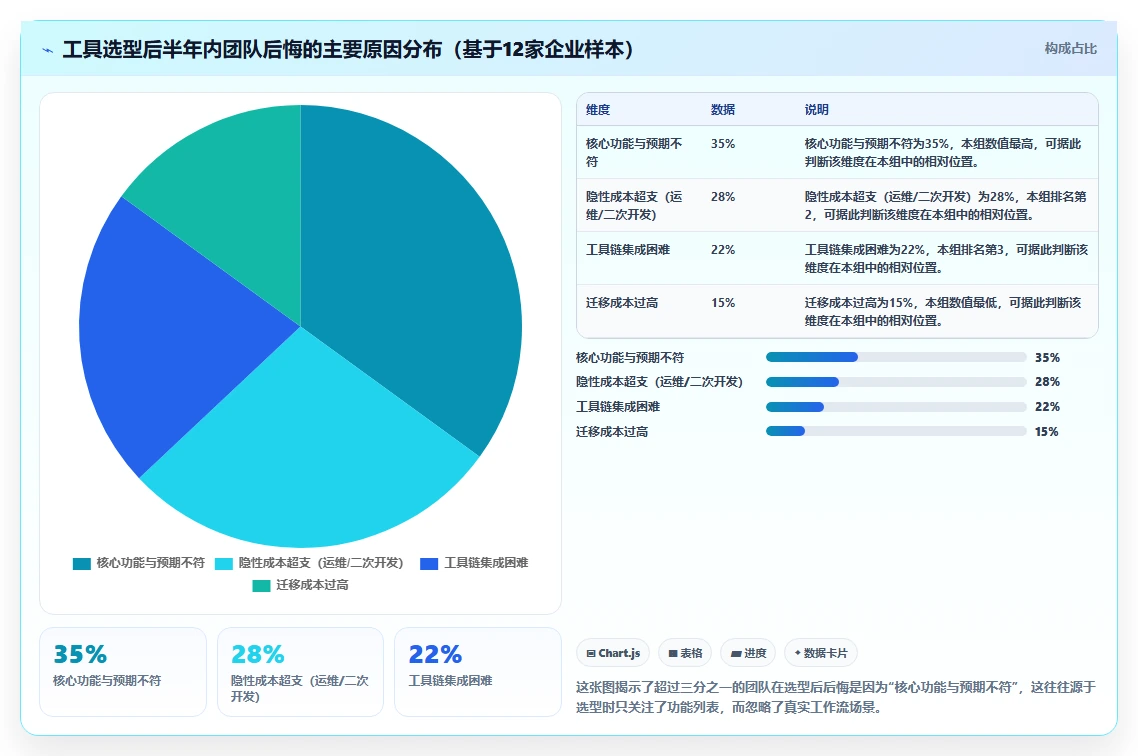Click the 迁移成本过高 progress bar
Viewport: 1138px width, 756px height.
[896, 431]
